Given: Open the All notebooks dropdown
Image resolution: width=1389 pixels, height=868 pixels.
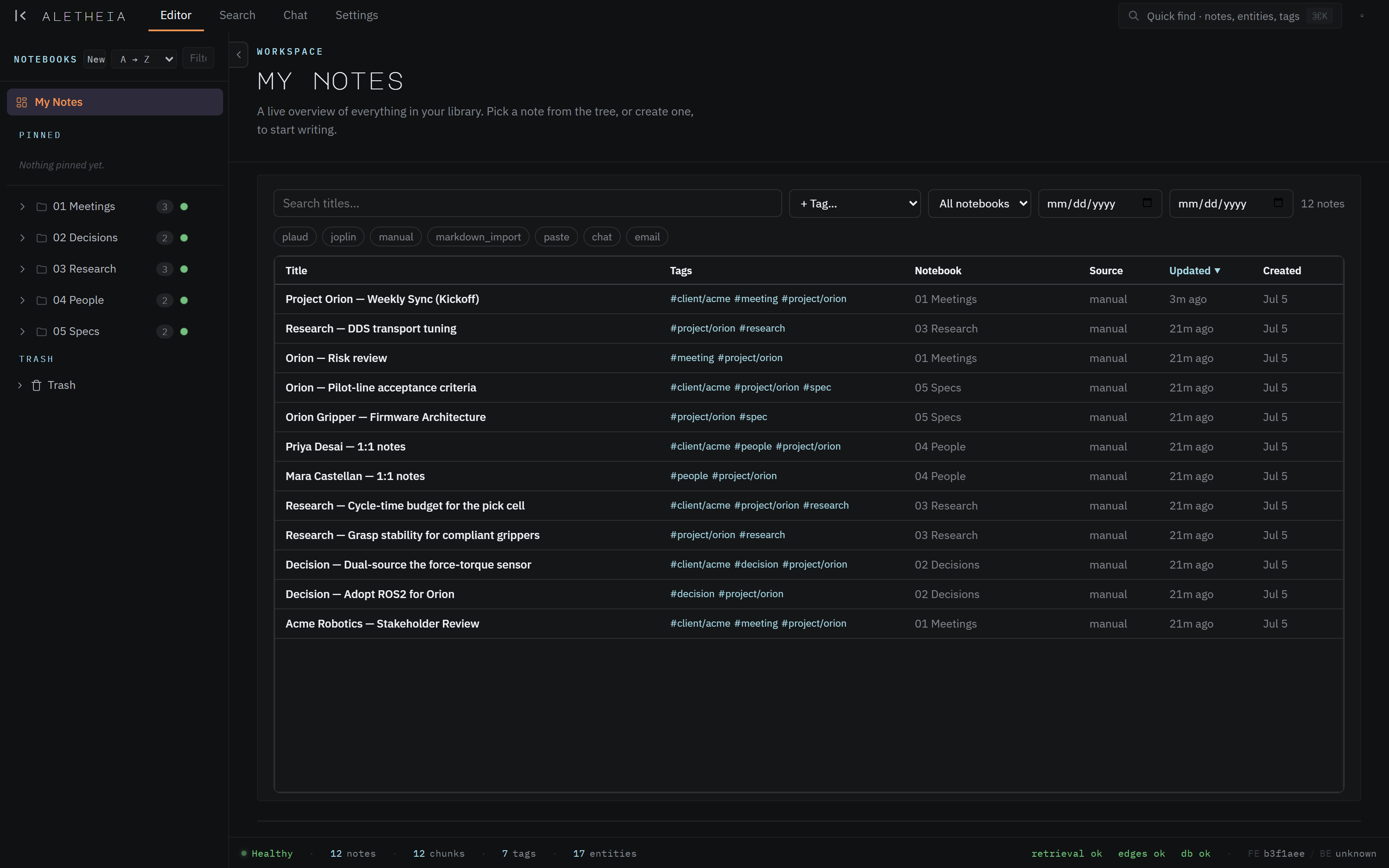Looking at the screenshot, I should tap(979, 204).
